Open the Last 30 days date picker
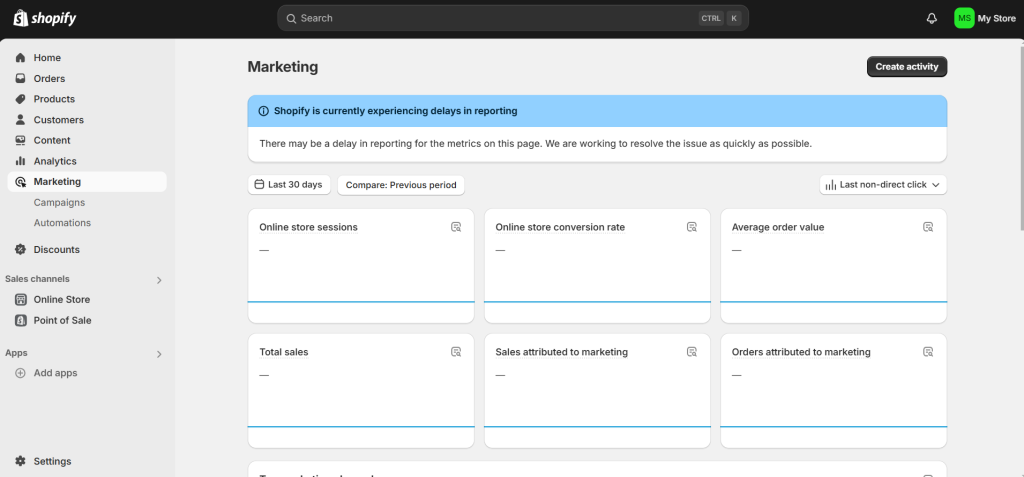This screenshot has height=477, width=1024. 289,185
